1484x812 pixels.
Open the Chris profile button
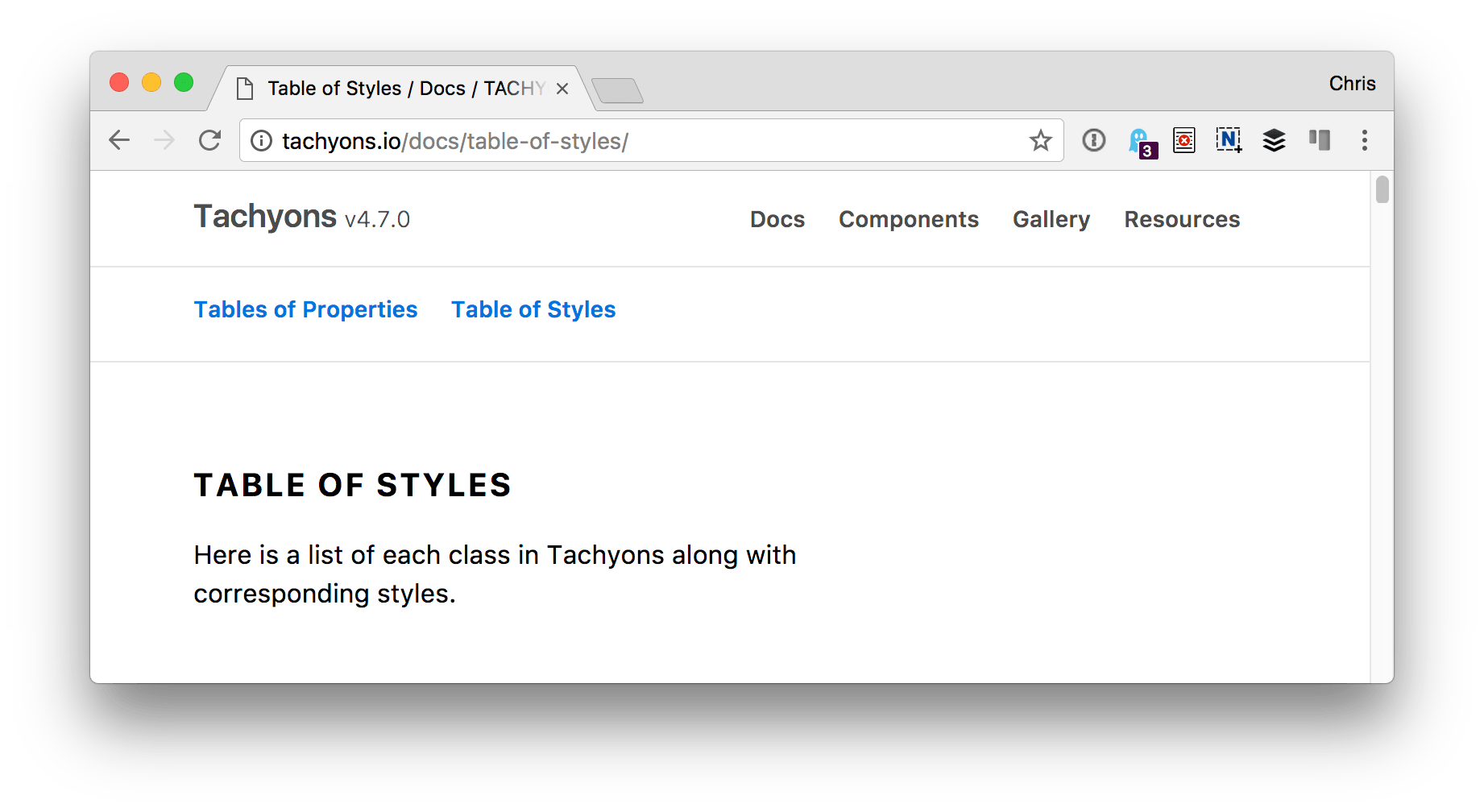[x=1352, y=84]
